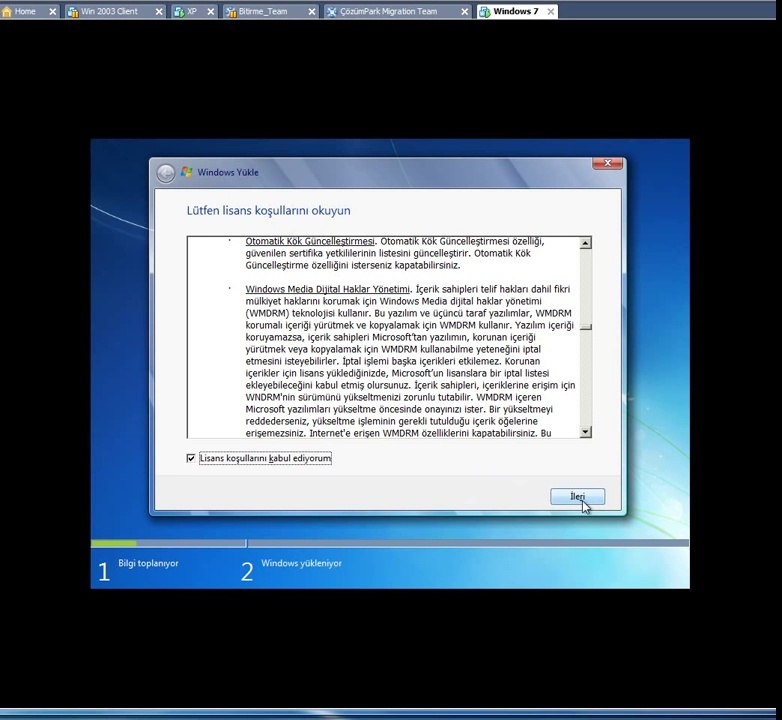Click the 'Bilgi toplanıyor' step label
Screen dimensions: 782x720
[x=148, y=563]
